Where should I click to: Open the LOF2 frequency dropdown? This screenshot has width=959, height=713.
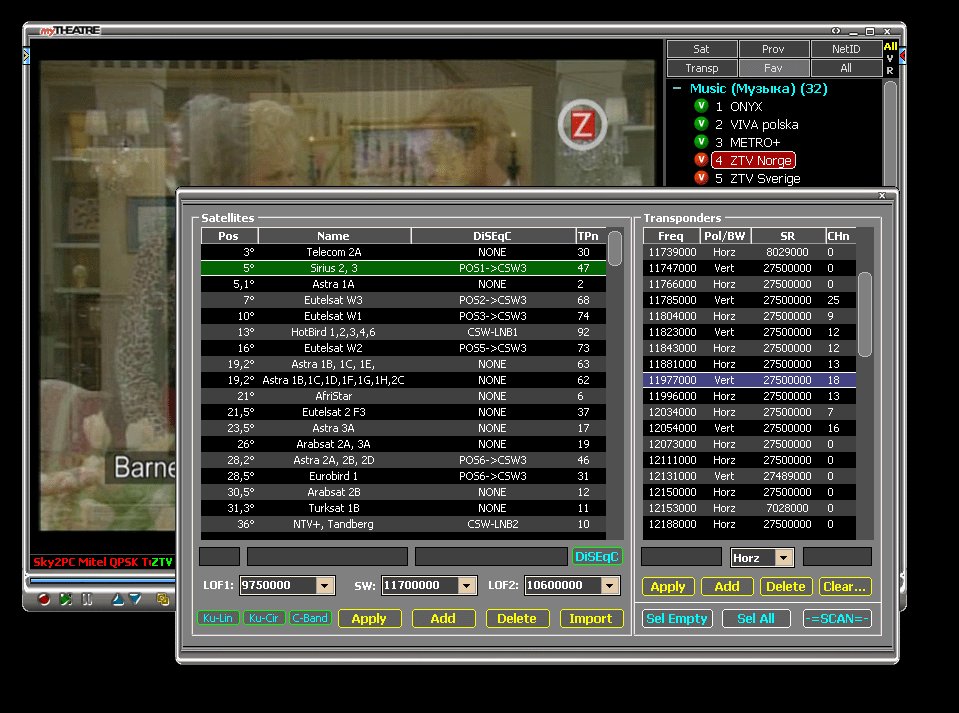(x=610, y=585)
